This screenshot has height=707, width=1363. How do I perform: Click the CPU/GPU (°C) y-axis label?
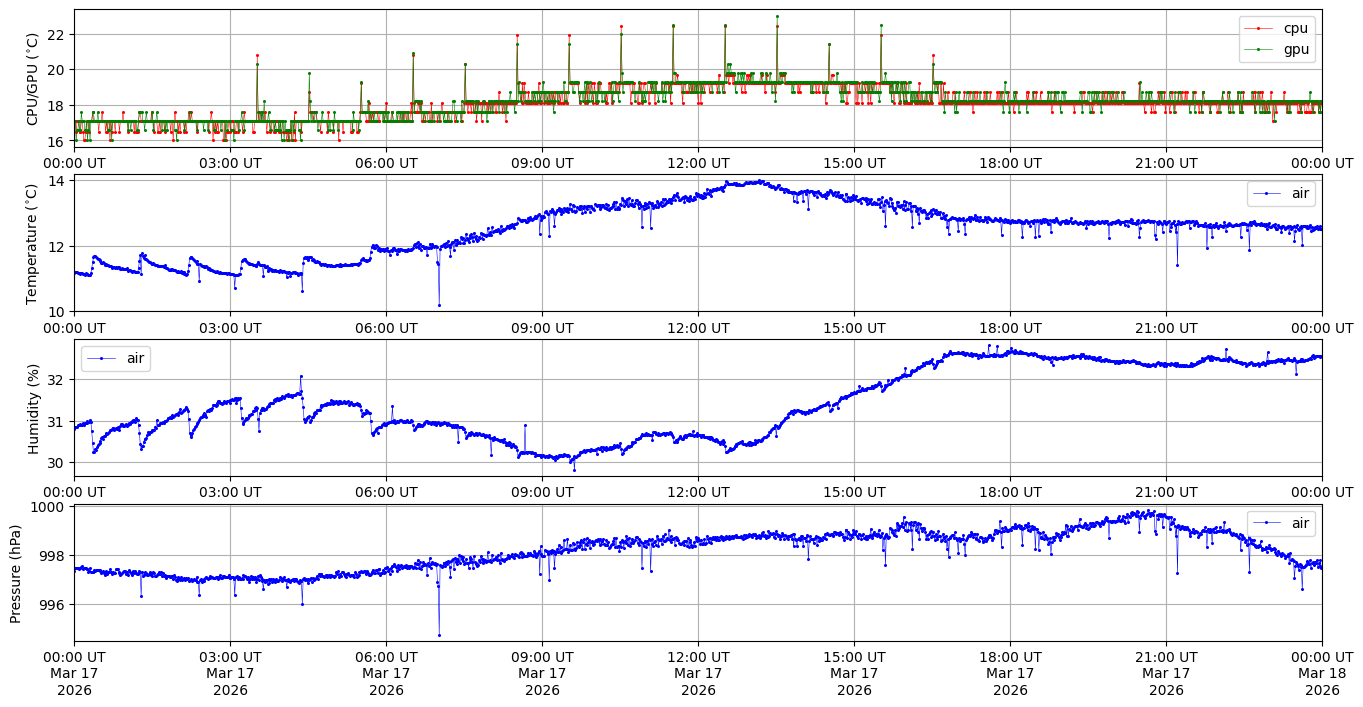[32, 79]
